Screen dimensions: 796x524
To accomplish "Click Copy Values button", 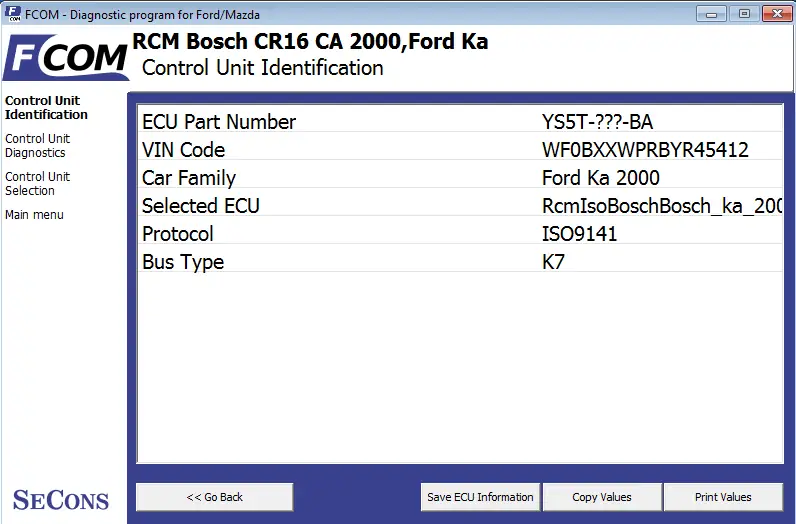I will pyautogui.click(x=602, y=497).
